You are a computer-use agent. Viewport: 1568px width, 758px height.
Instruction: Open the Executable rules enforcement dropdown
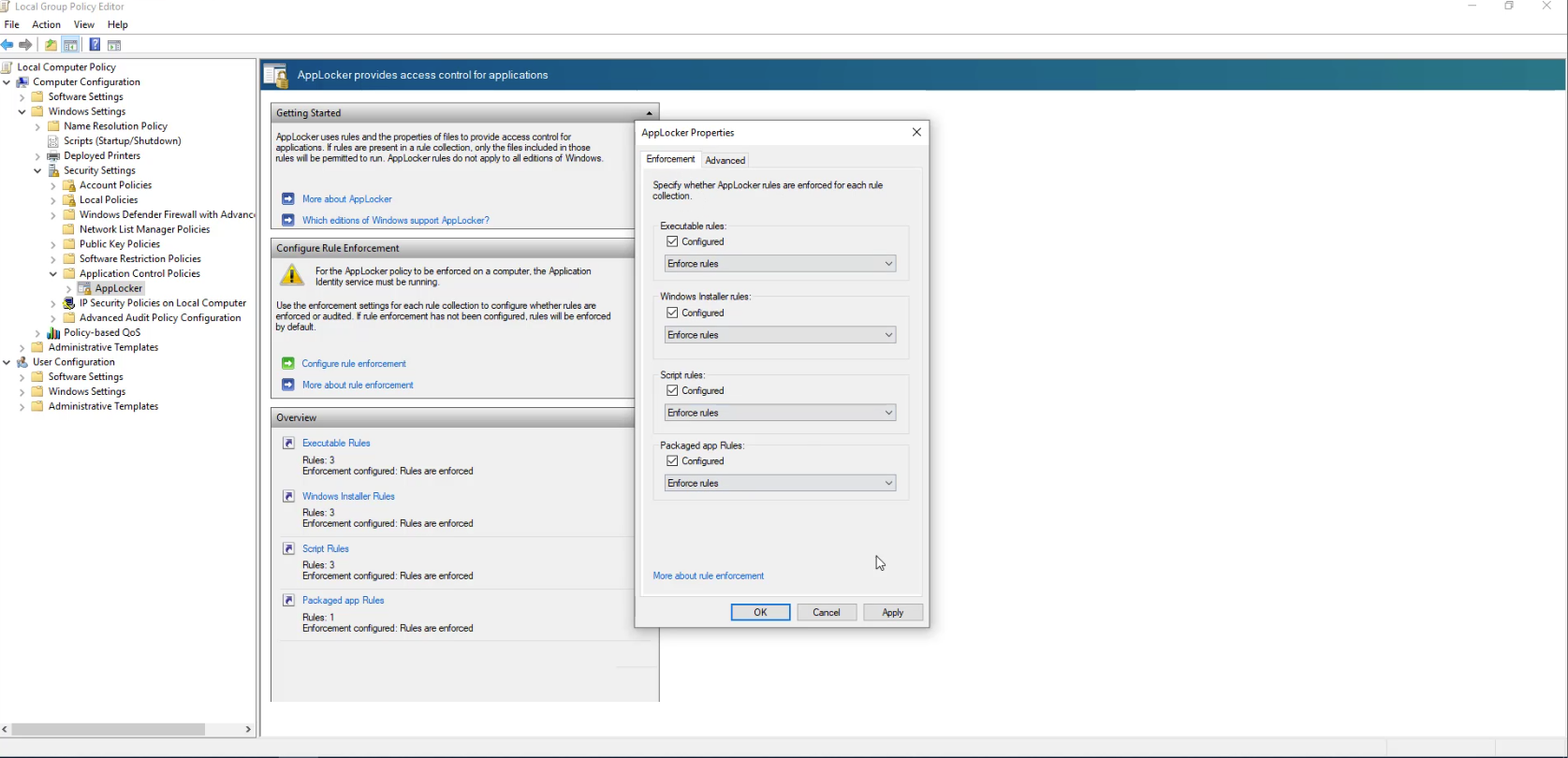(780, 264)
